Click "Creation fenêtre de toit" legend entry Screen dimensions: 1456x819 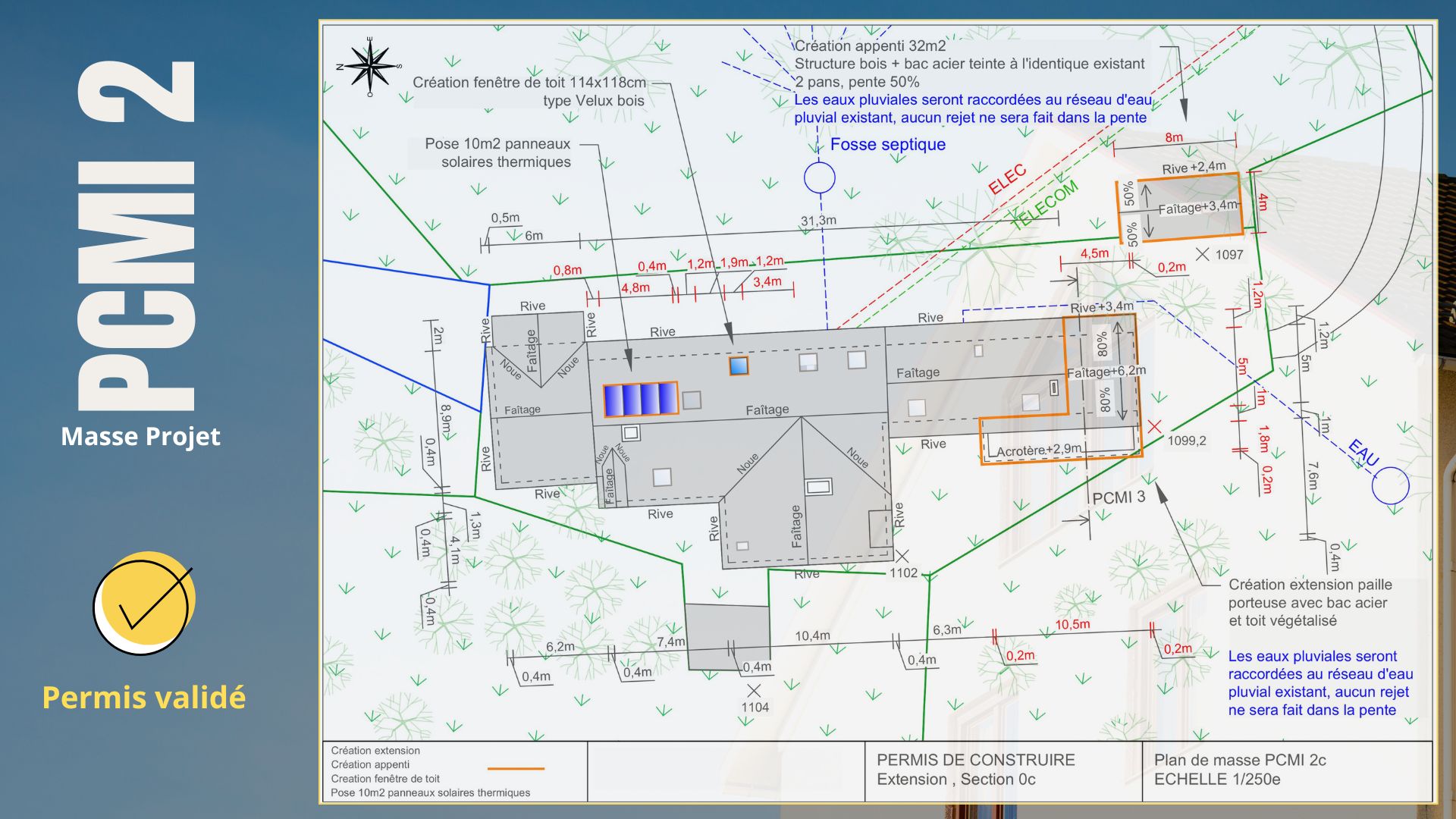(385, 779)
